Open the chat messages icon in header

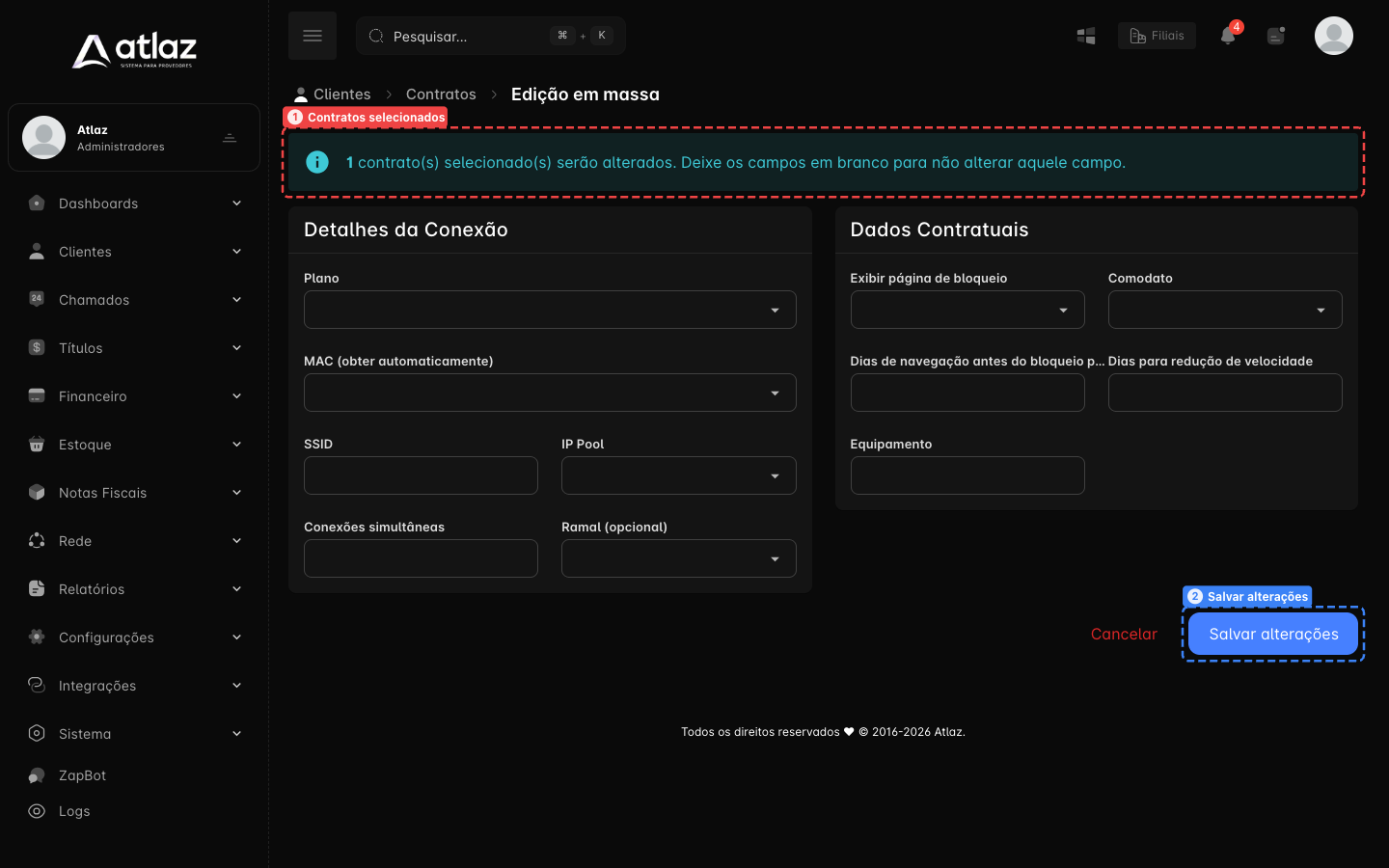click(1276, 36)
